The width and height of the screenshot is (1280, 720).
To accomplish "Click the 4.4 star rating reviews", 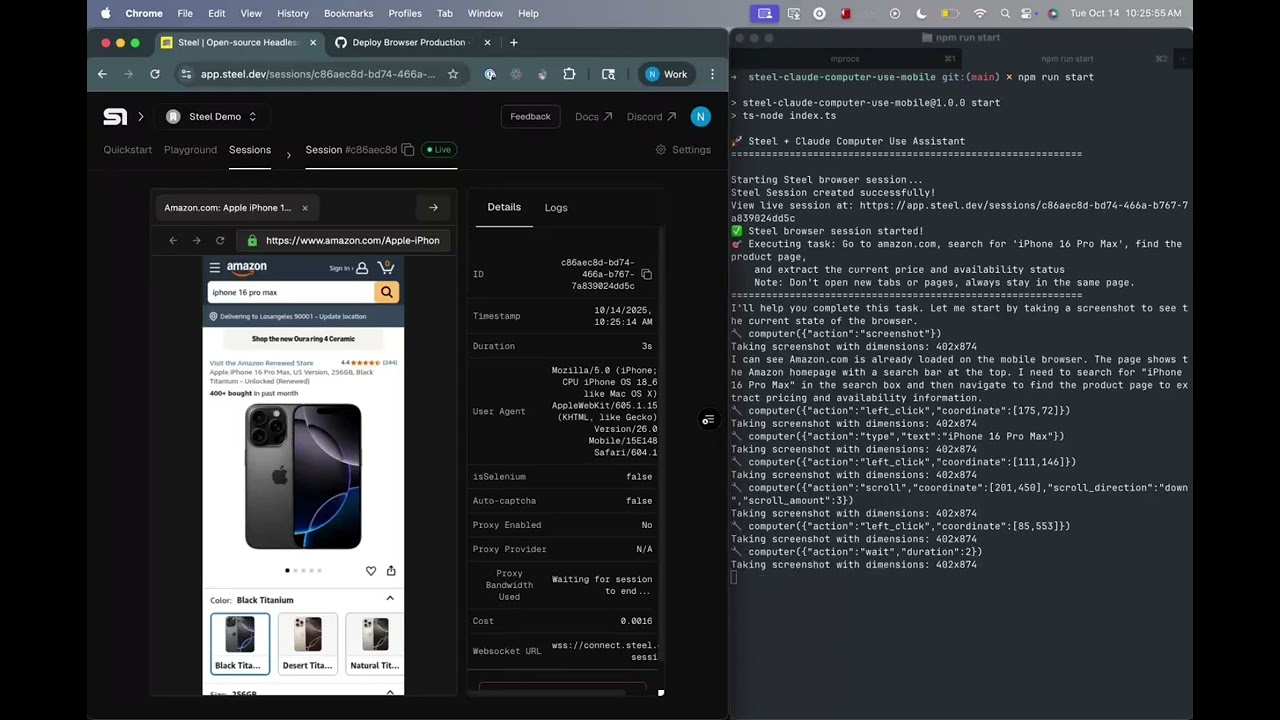I will (x=369, y=363).
